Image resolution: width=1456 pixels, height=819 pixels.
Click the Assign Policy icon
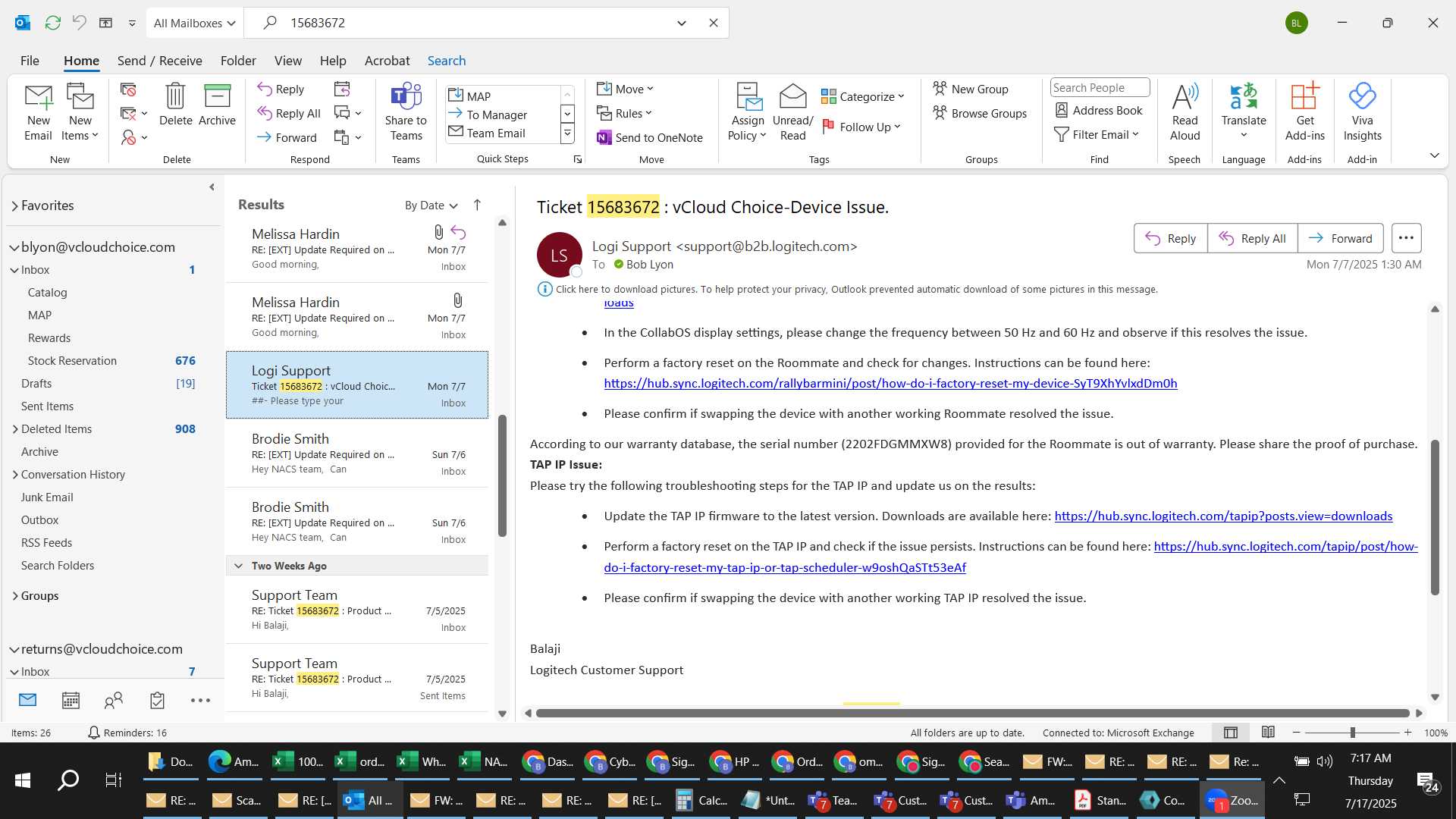[748, 112]
